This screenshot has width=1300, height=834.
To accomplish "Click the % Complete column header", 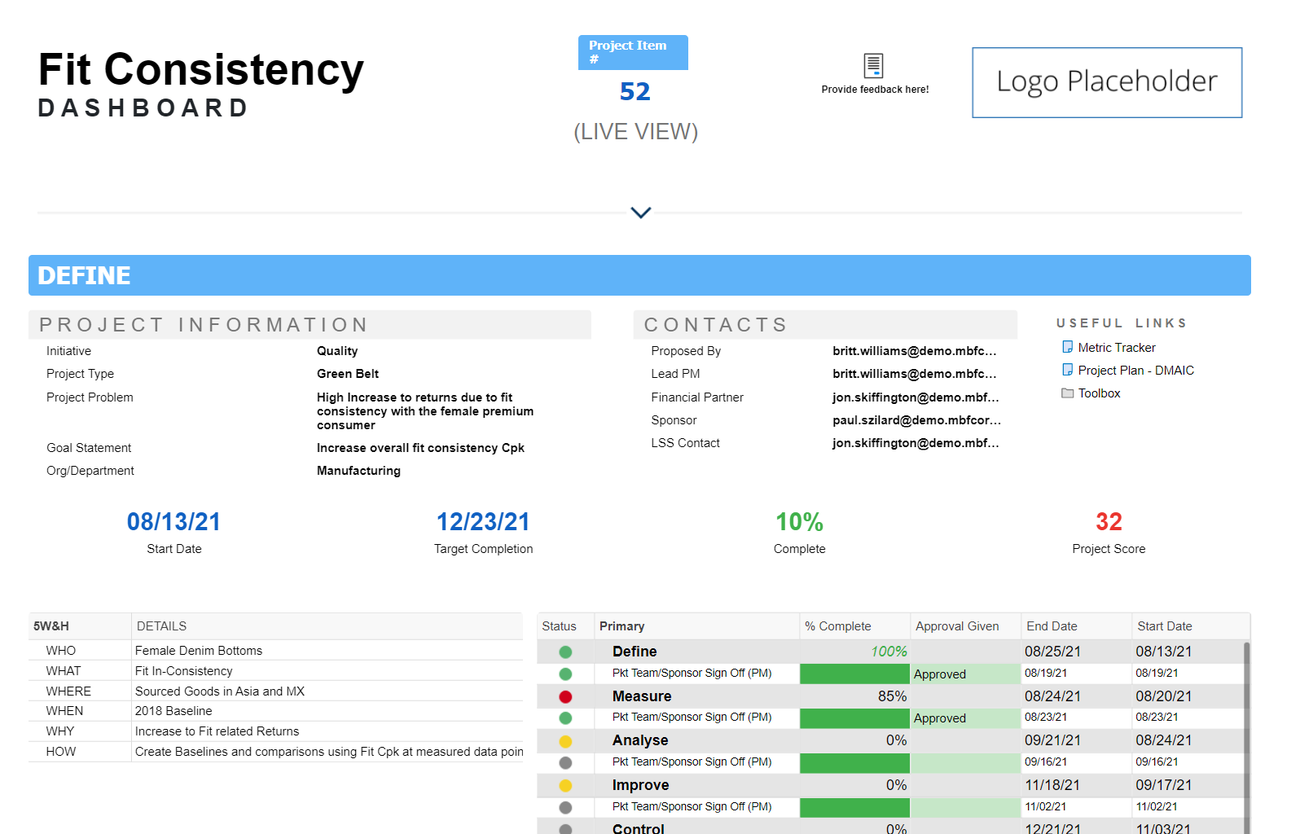I will 838,626.
